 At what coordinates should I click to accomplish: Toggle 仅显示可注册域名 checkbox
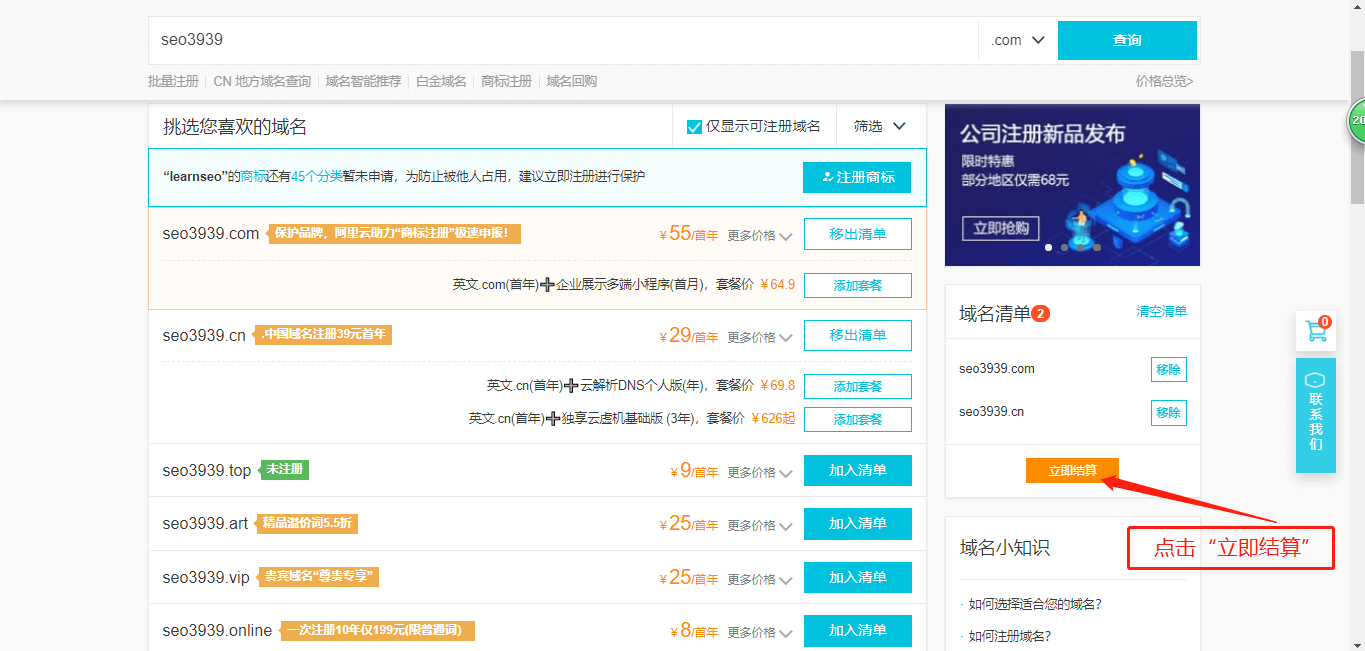694,126
